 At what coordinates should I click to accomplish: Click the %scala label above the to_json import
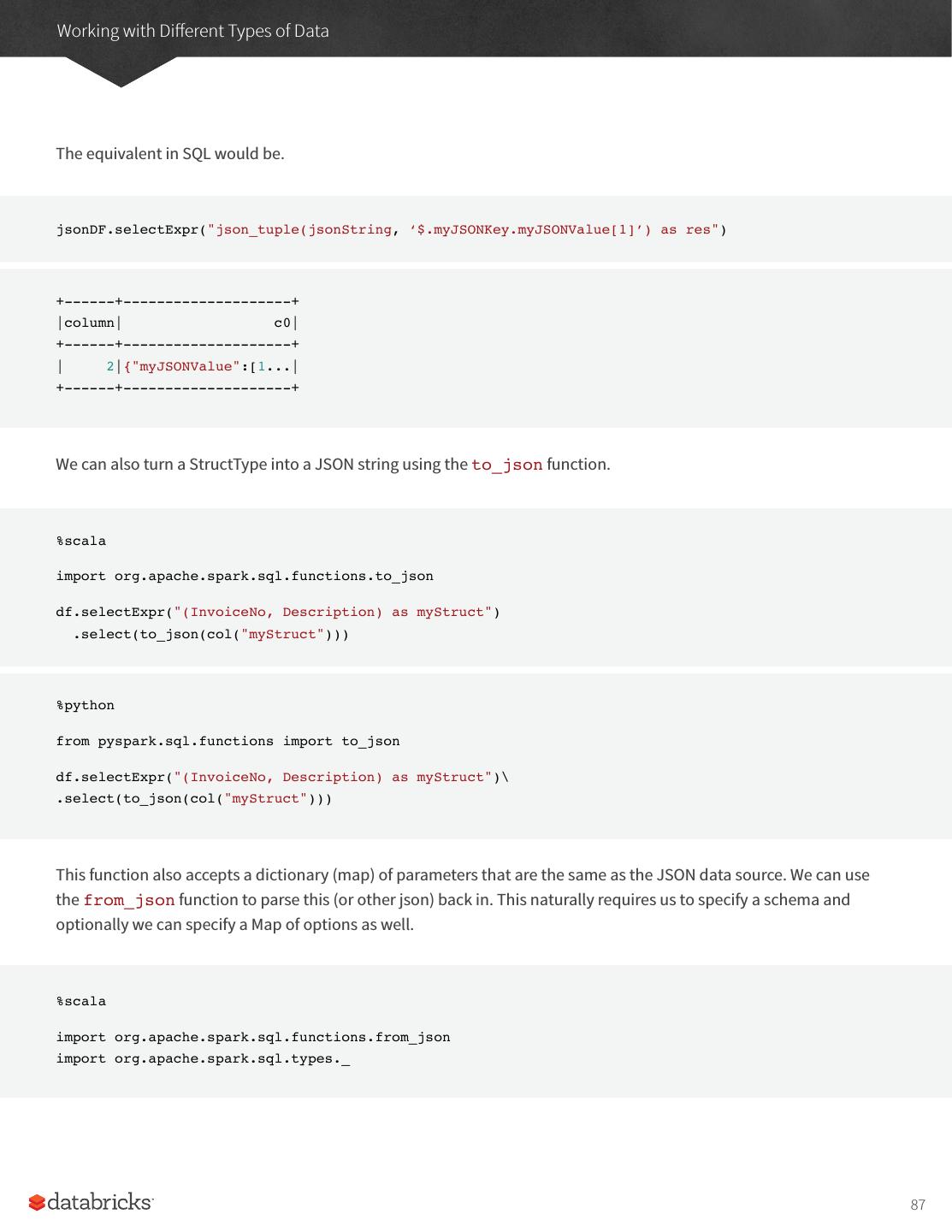click(x=81, y=541)
